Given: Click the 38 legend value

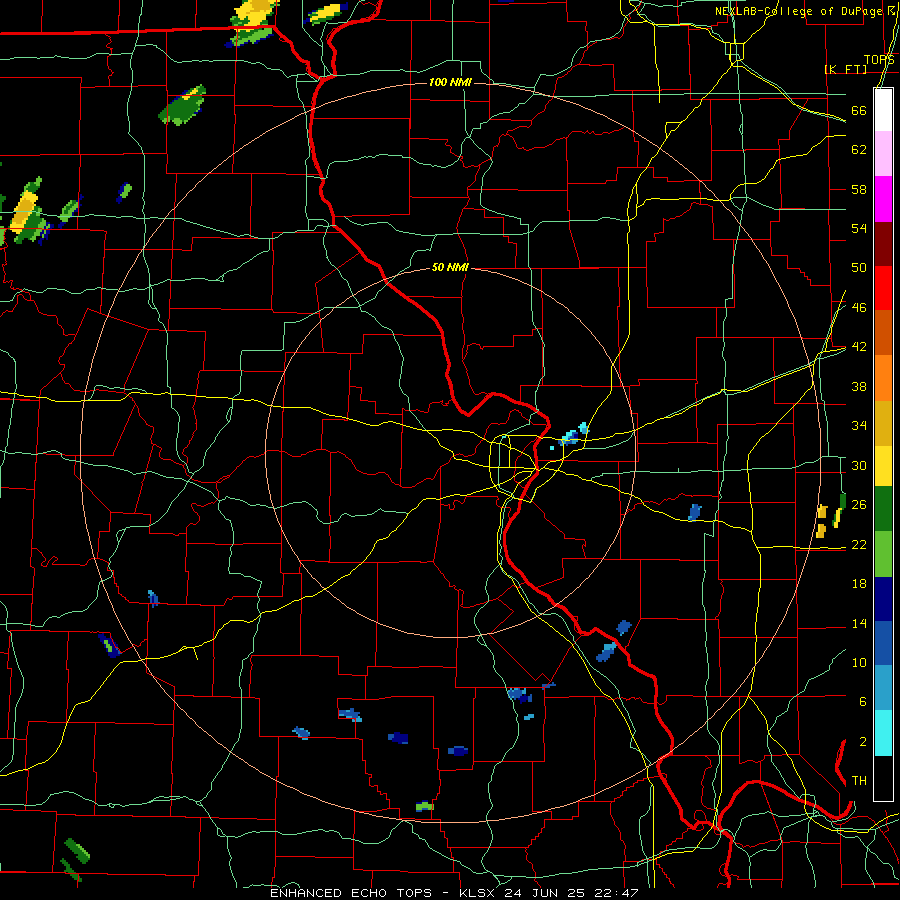Looking at the screenshot, I should pos(859,386).
